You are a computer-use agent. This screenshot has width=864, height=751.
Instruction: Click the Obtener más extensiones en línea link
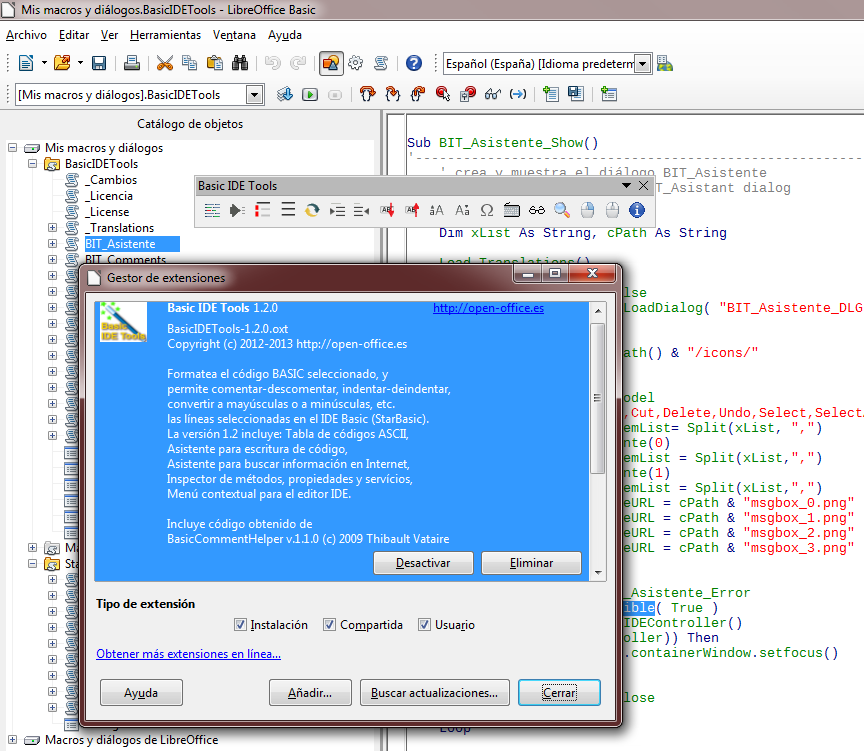[x=188, y=654]
